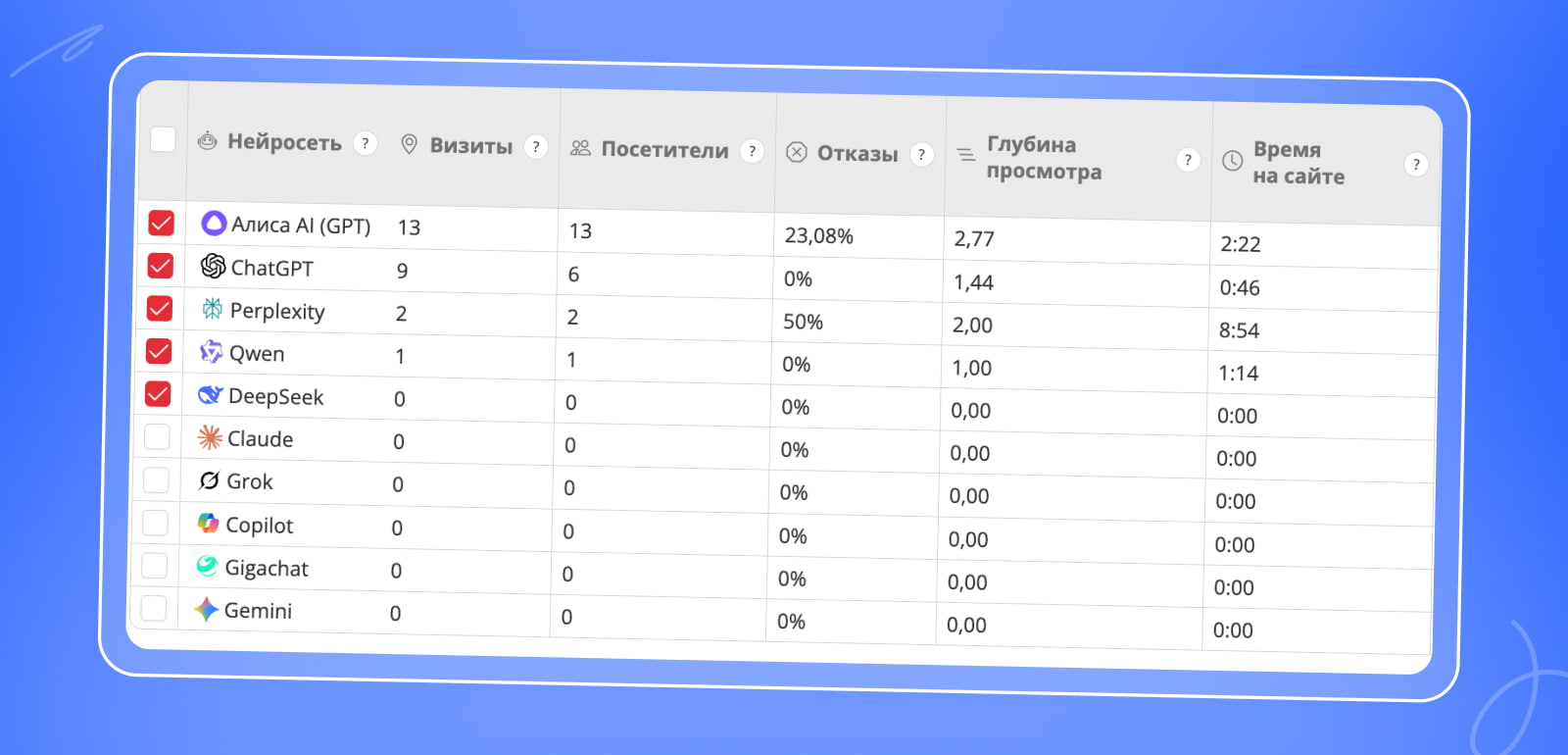Check the Claude row checkbox

157,436
